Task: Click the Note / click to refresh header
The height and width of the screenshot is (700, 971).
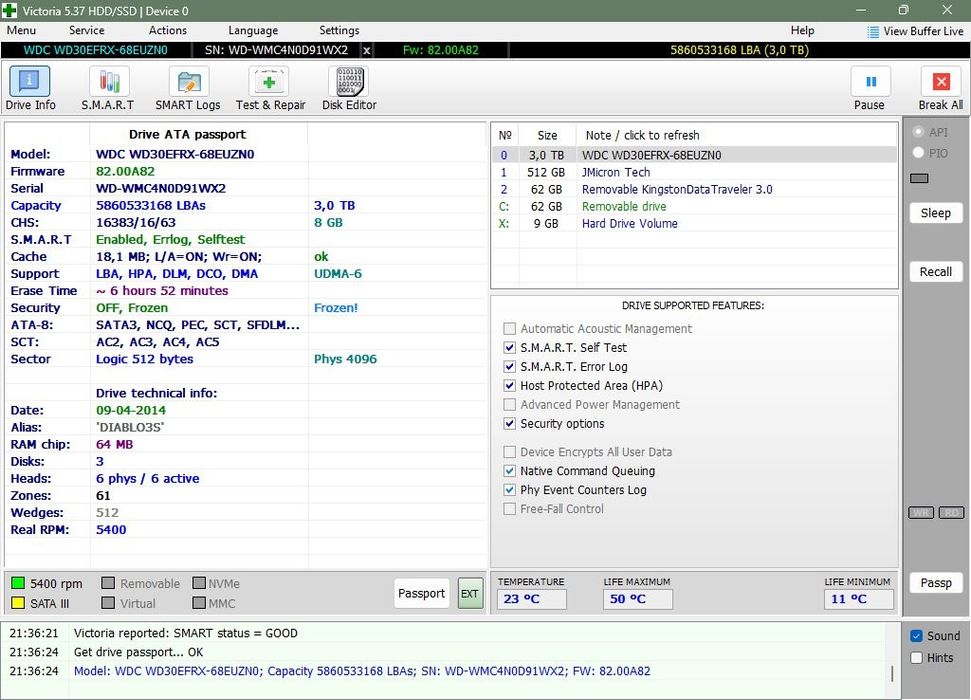Action: pyautogui.click(x=642, y=135)
